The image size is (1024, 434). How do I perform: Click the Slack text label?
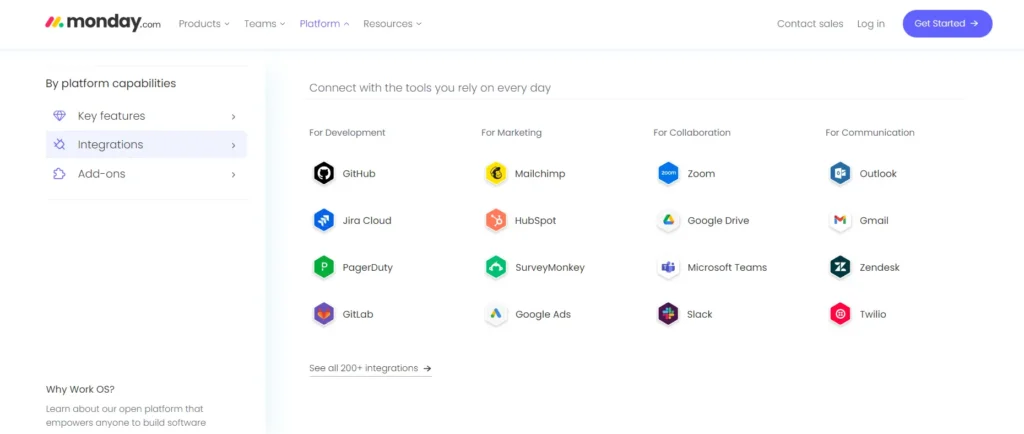click(x=699, y=315)
